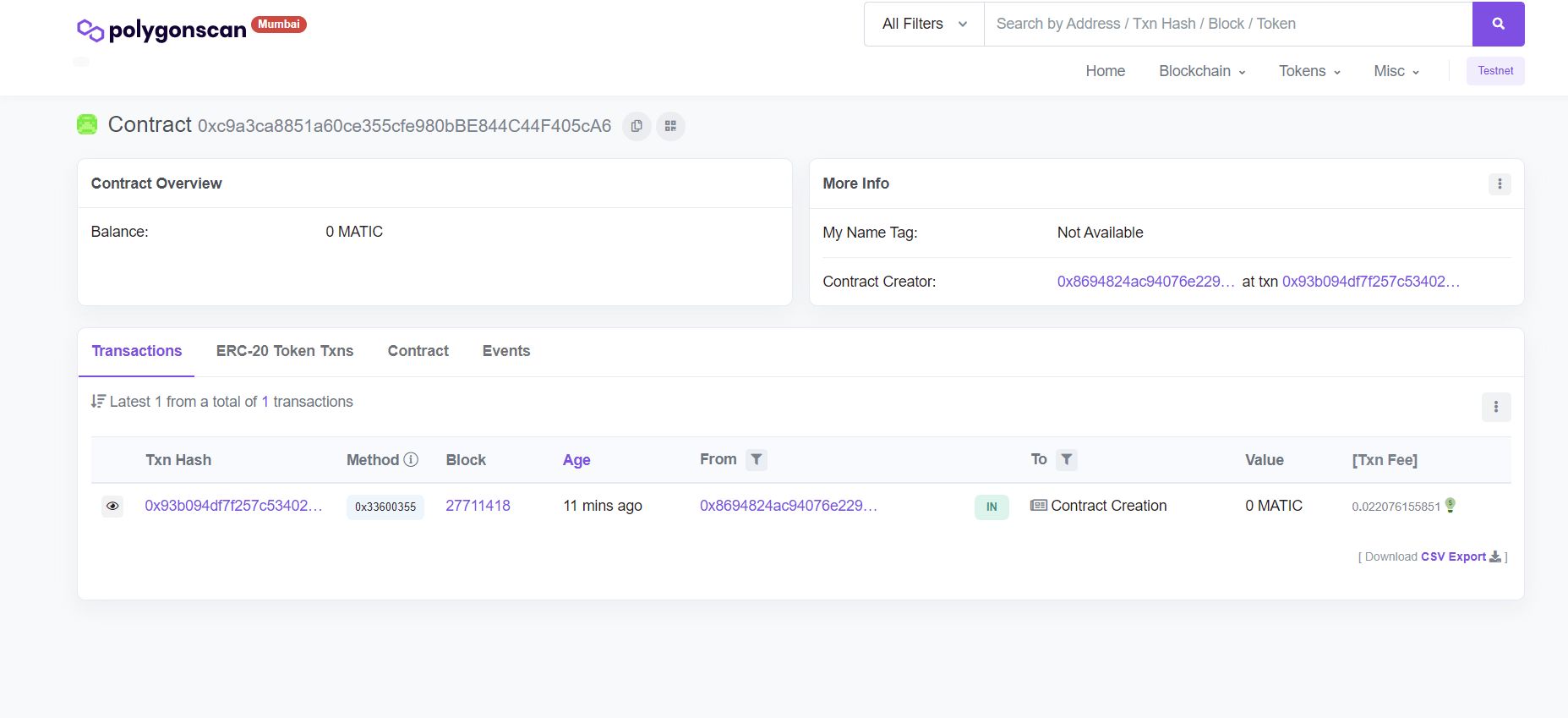
Task: Click the sort icon beside Latest 1
Action: 98,401
